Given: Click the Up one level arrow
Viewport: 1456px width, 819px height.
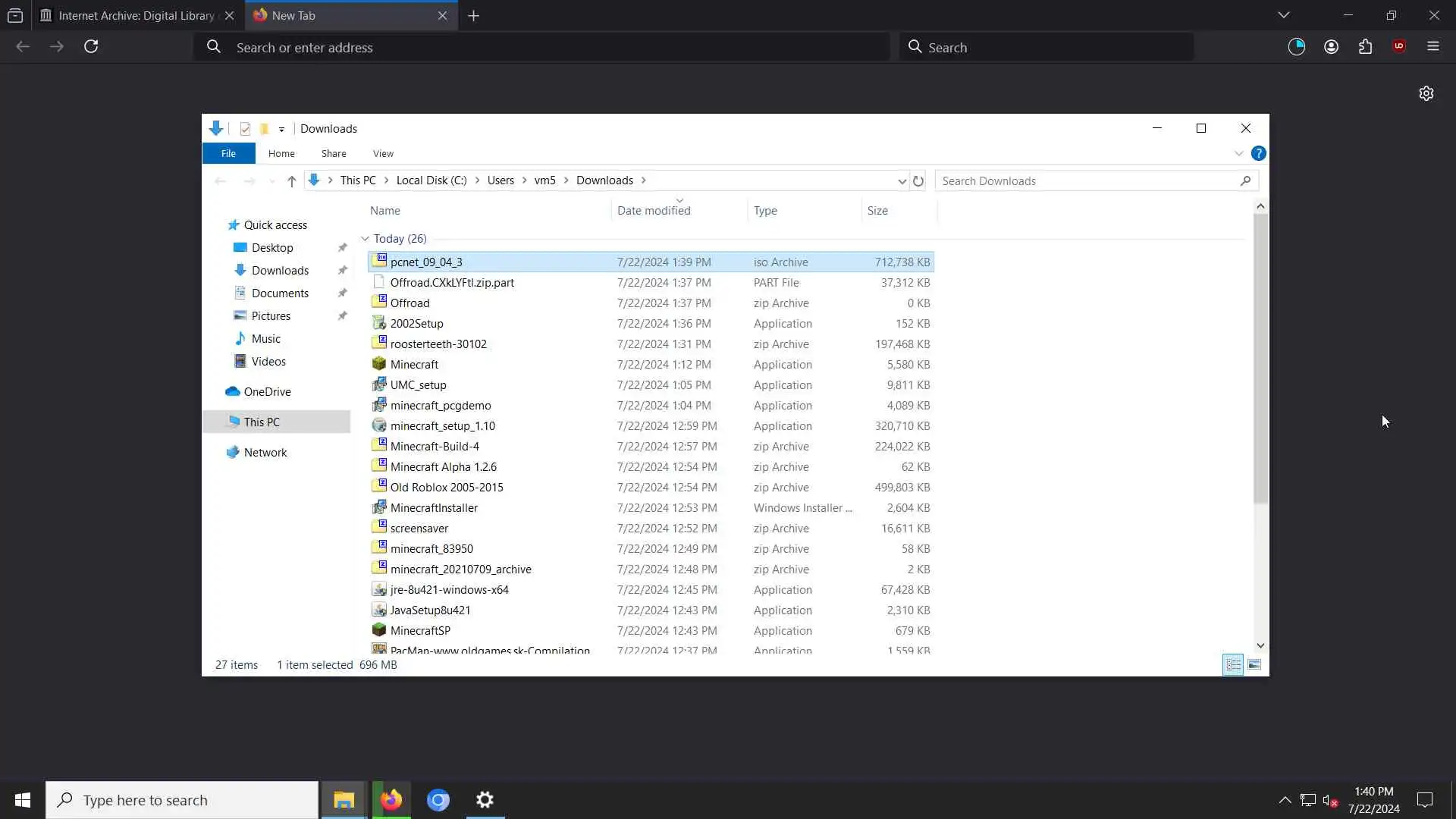Looking at the screenshot, I should coord(291,180).
